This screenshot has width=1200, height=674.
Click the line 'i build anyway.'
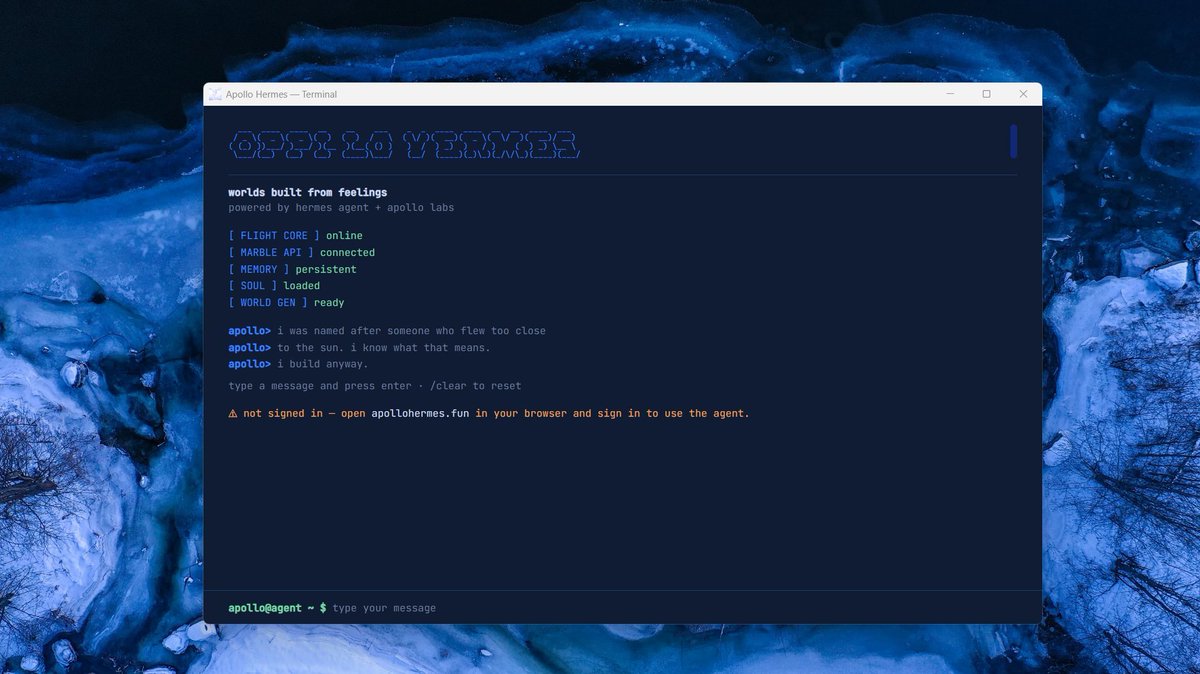pyautogui.click(x=323, y=364)
